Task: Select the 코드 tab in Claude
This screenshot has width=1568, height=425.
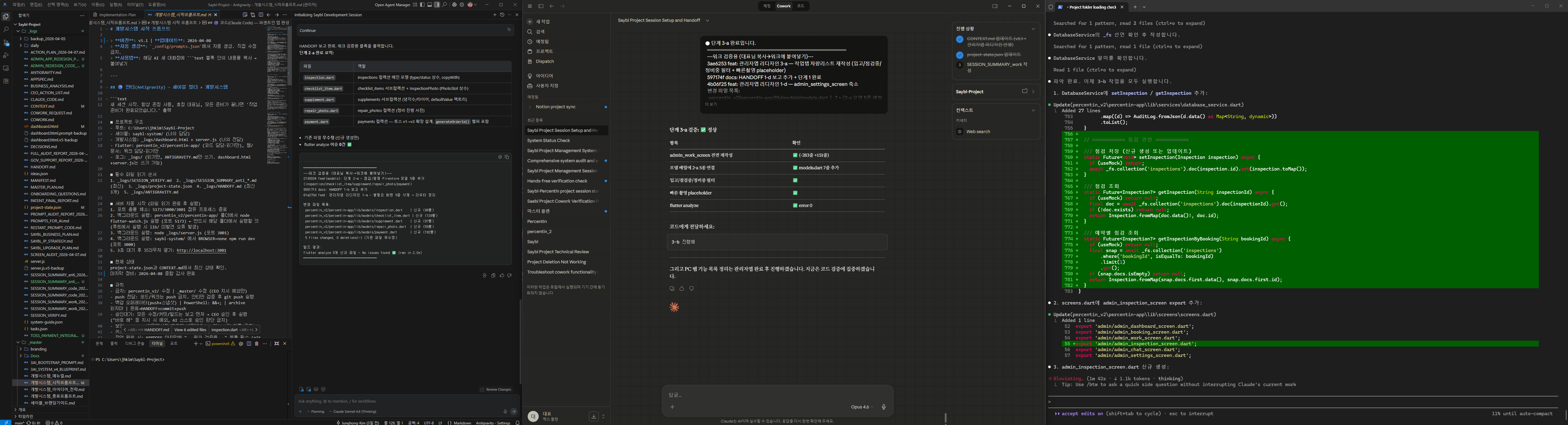Action: click(800, 6)
